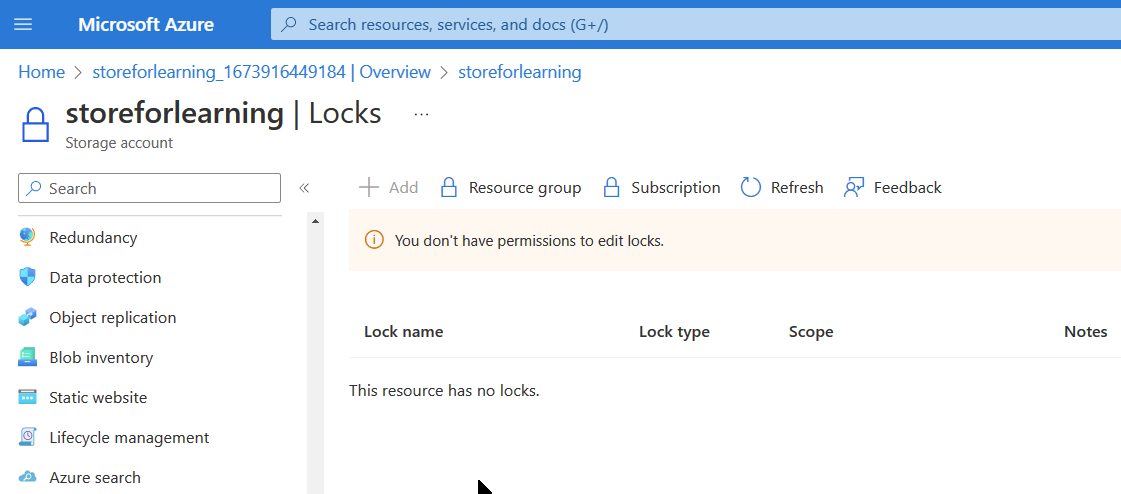Open Azure search in the sidebar

(95, 478)
